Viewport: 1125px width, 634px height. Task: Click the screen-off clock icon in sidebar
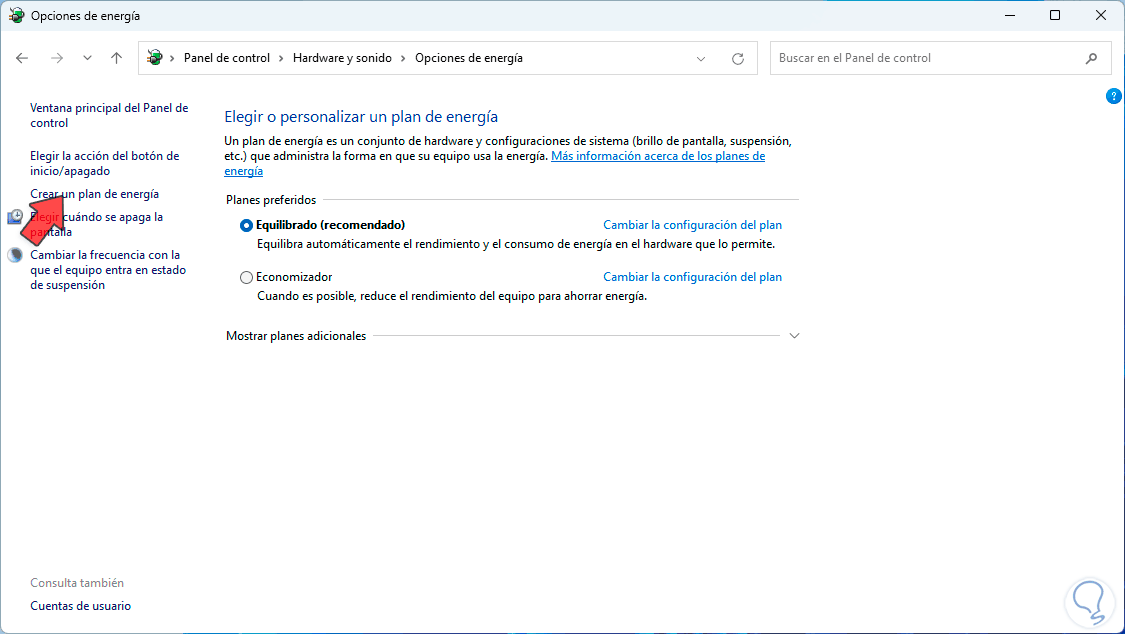[x=15, y=217]
